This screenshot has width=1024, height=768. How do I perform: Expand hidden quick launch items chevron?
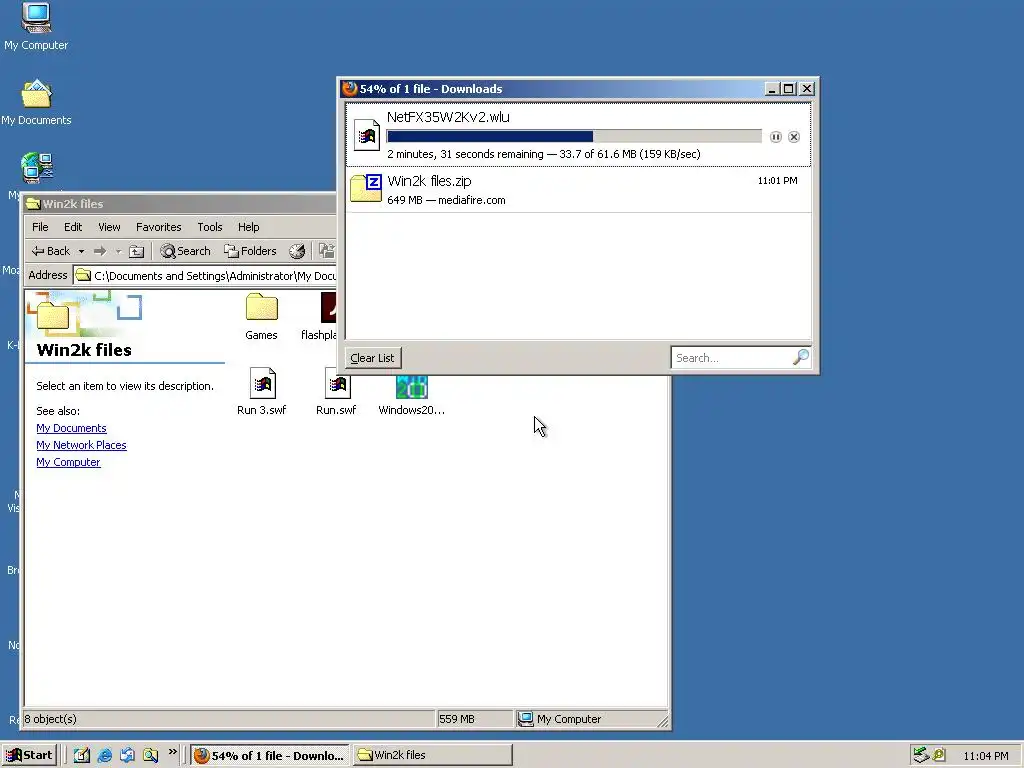pos(172,752)
